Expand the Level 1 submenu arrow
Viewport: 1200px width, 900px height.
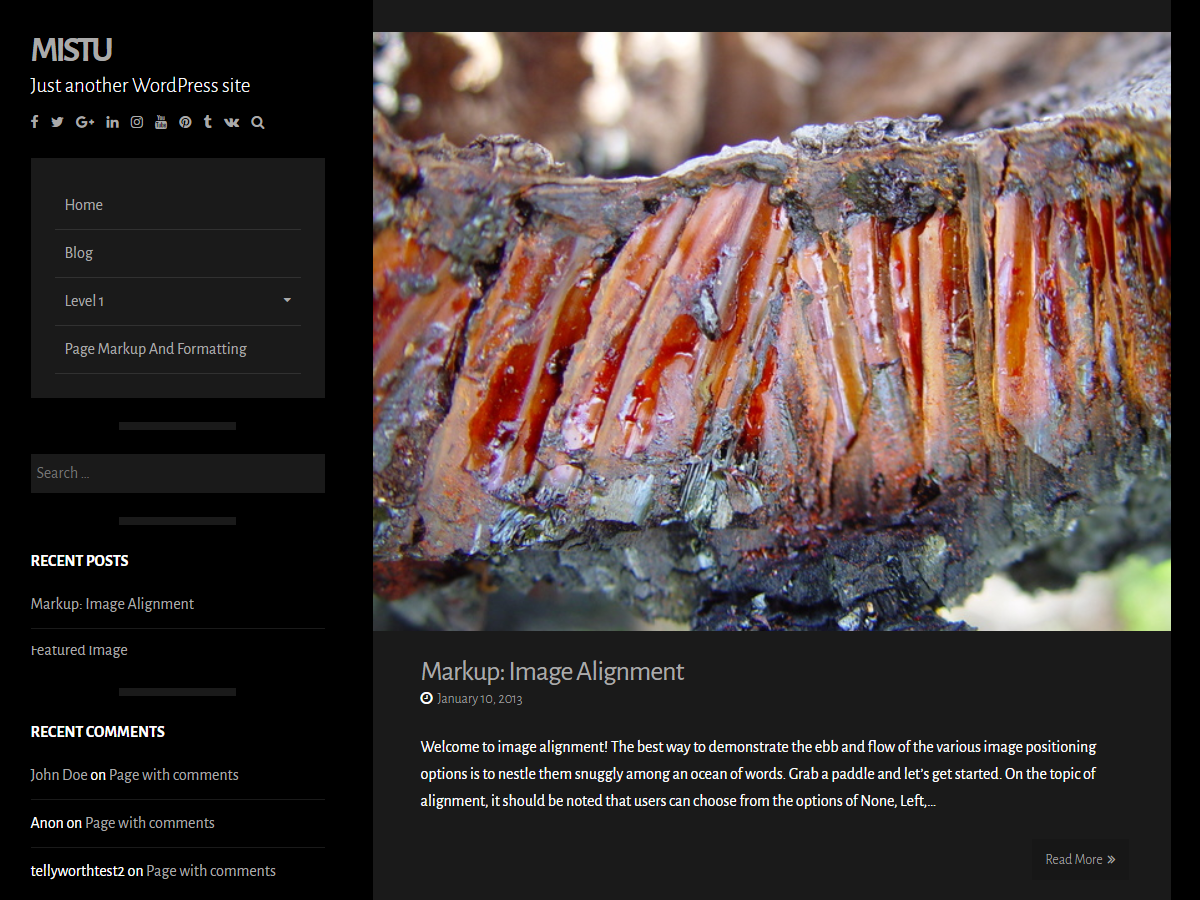[287, 301]
